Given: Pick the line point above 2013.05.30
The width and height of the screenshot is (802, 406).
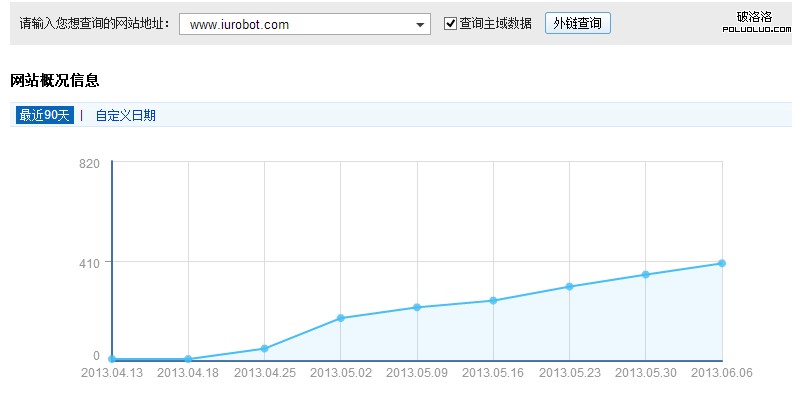Looking at the screenshot, I should coord(646,274).
